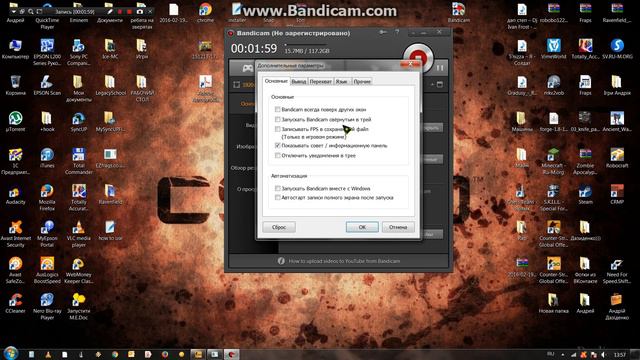Select the Компьютер desktop icon
This screenshot has height=360, width=640.
tap(16, 50)
